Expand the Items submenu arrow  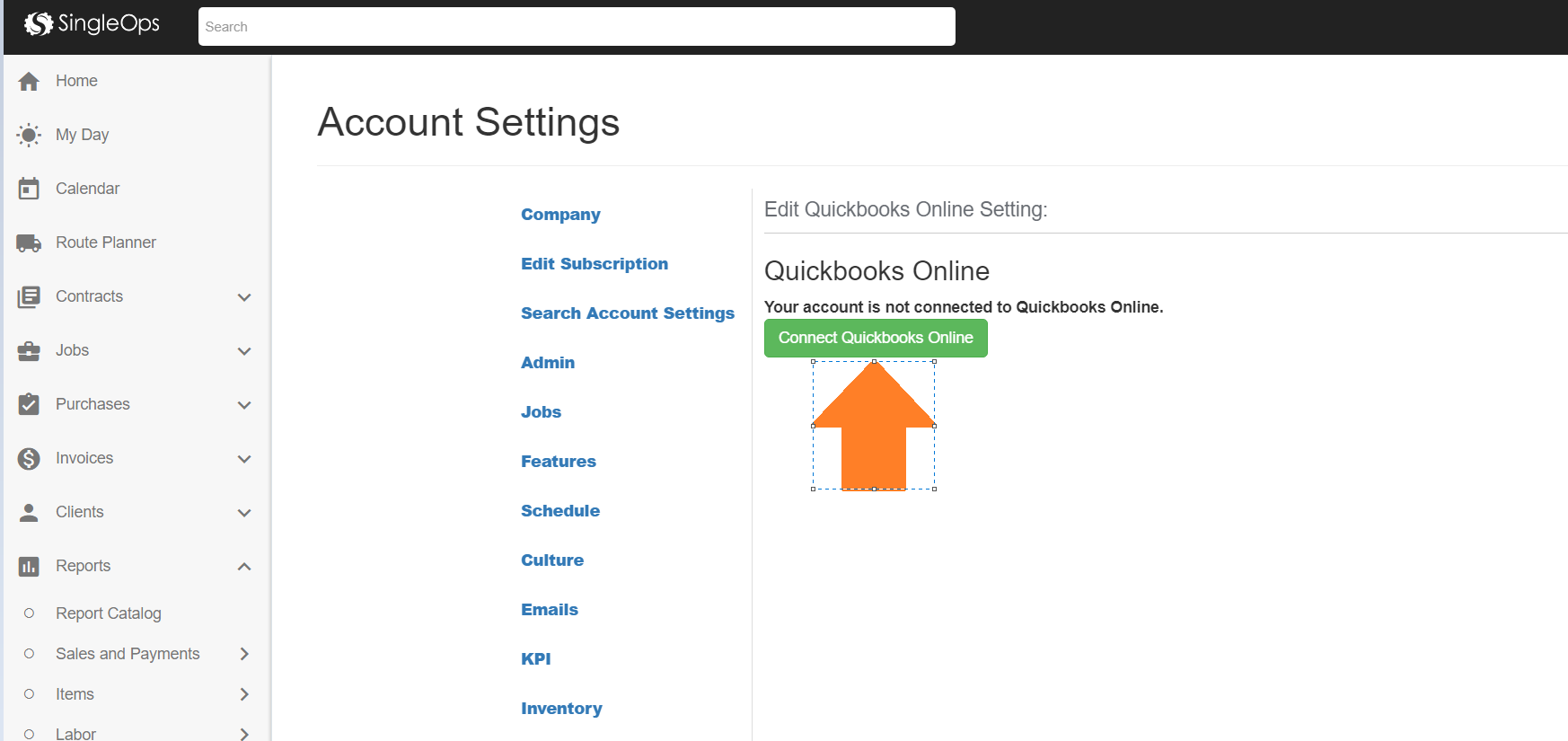[x=244, y=694]
